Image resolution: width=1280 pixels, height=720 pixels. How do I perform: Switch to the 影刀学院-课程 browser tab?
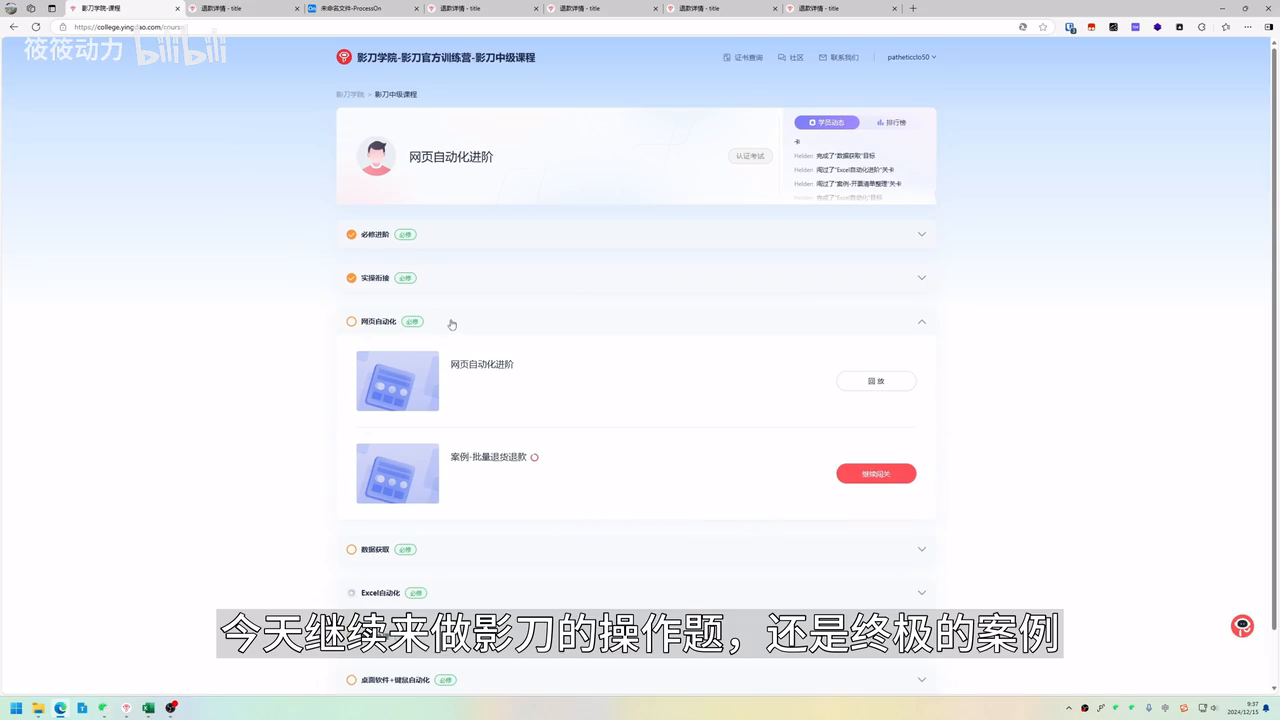pyautogui.click(x=125, y=8)
